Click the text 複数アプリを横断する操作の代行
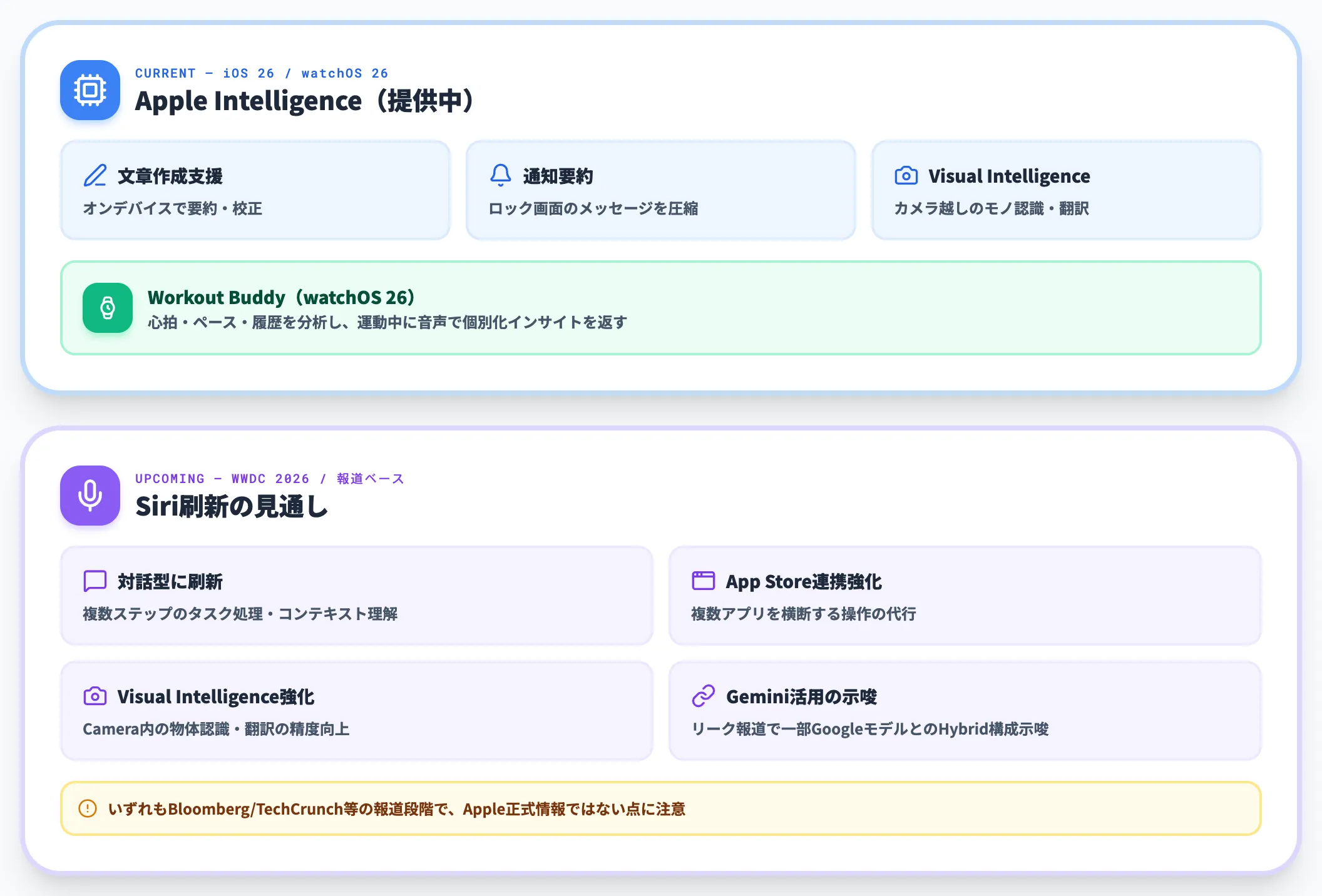Viewport: 1322px width, 896px height. click(x=804, y=614)
